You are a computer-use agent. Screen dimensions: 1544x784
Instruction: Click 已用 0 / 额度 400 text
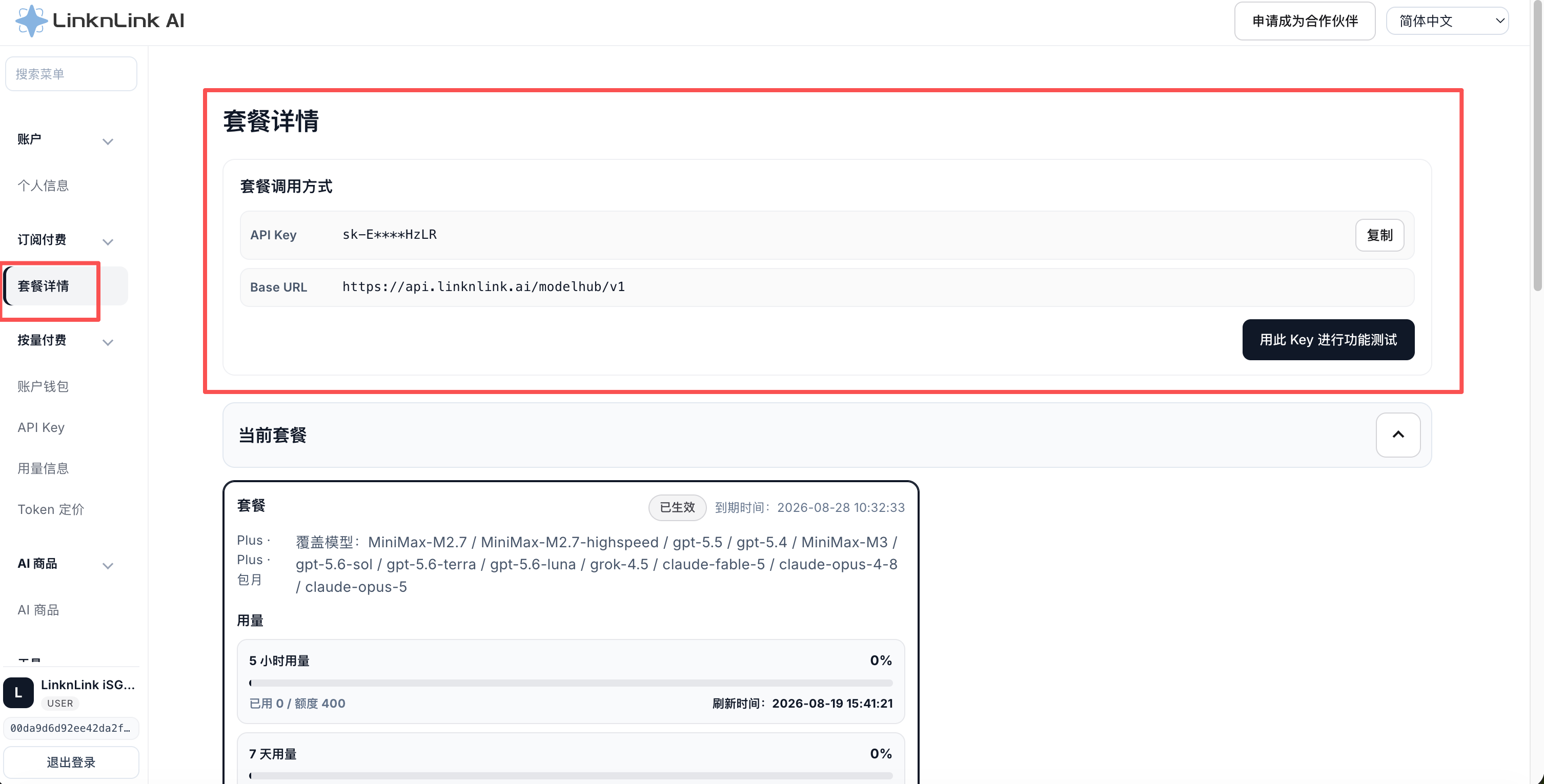coord(297,703)
